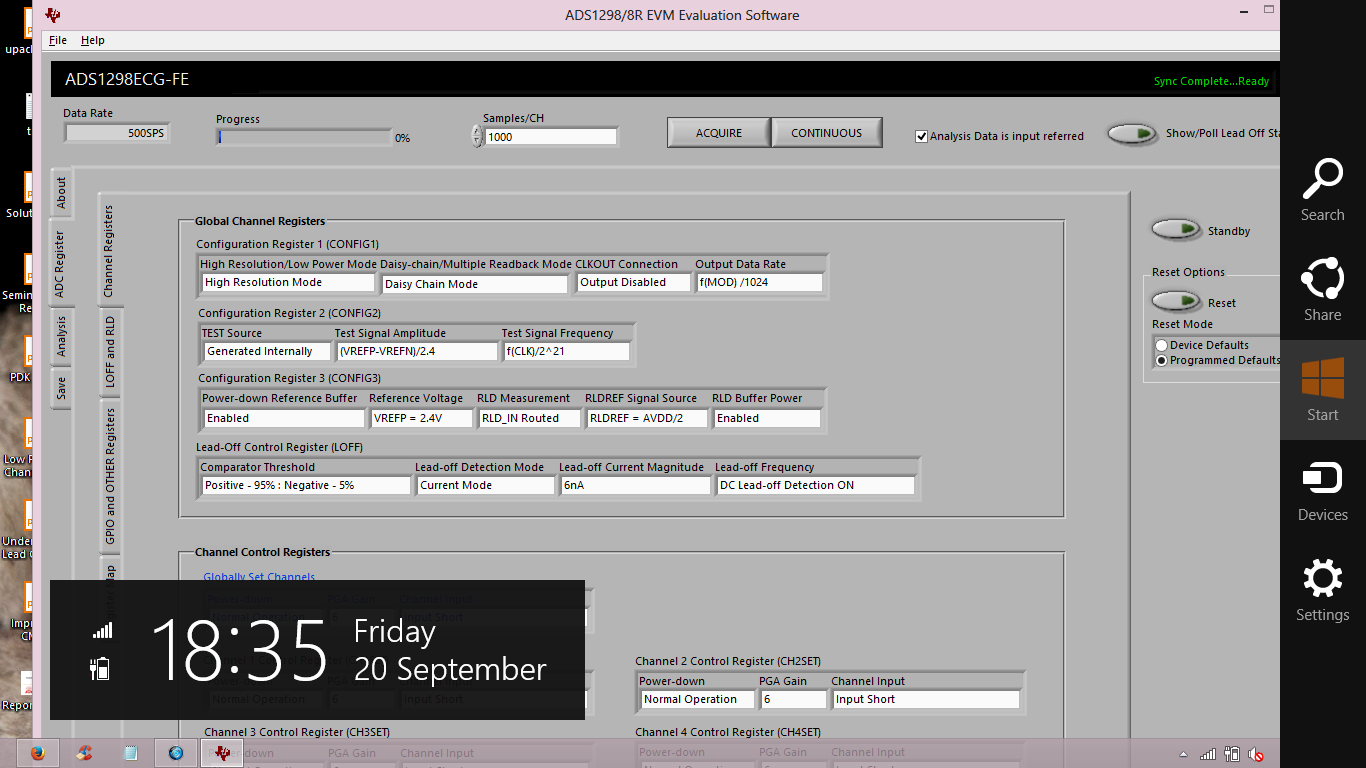Click the notepad-style taskbar icon
This screenshot has width=1366, height=768.
point(130,753)
